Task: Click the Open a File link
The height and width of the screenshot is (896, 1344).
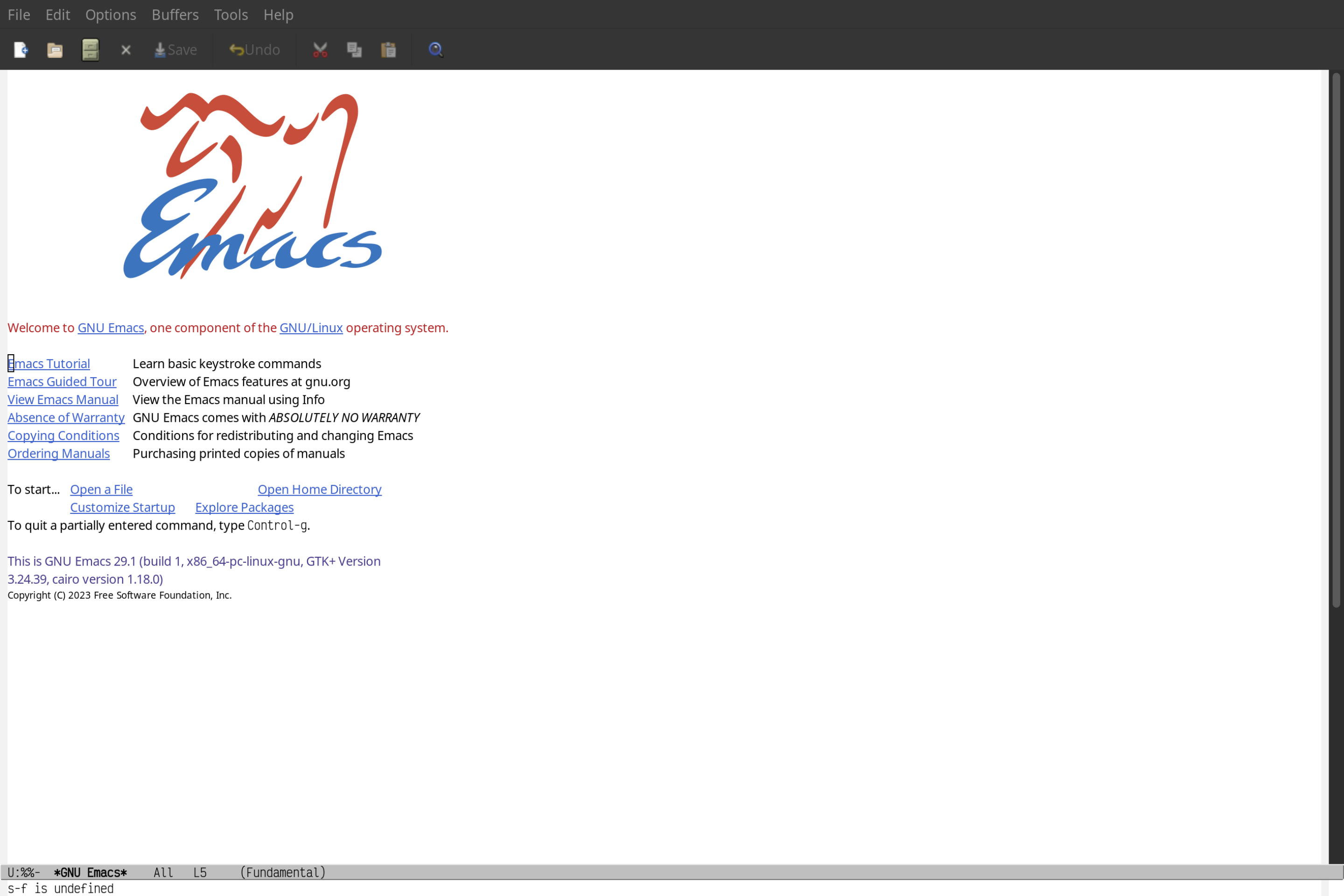Action: 101,489
